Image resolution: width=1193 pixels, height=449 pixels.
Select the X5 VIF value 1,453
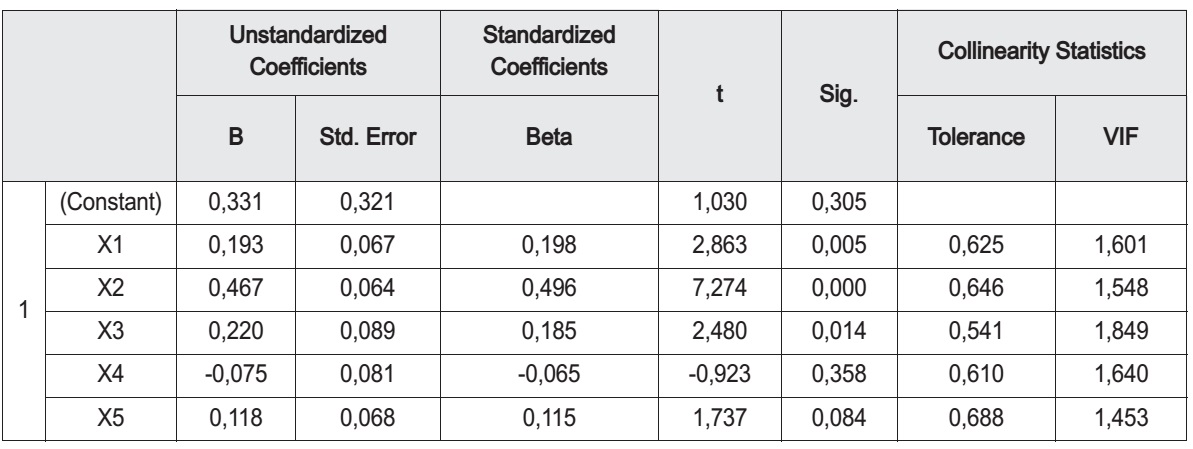[1121, 419]
